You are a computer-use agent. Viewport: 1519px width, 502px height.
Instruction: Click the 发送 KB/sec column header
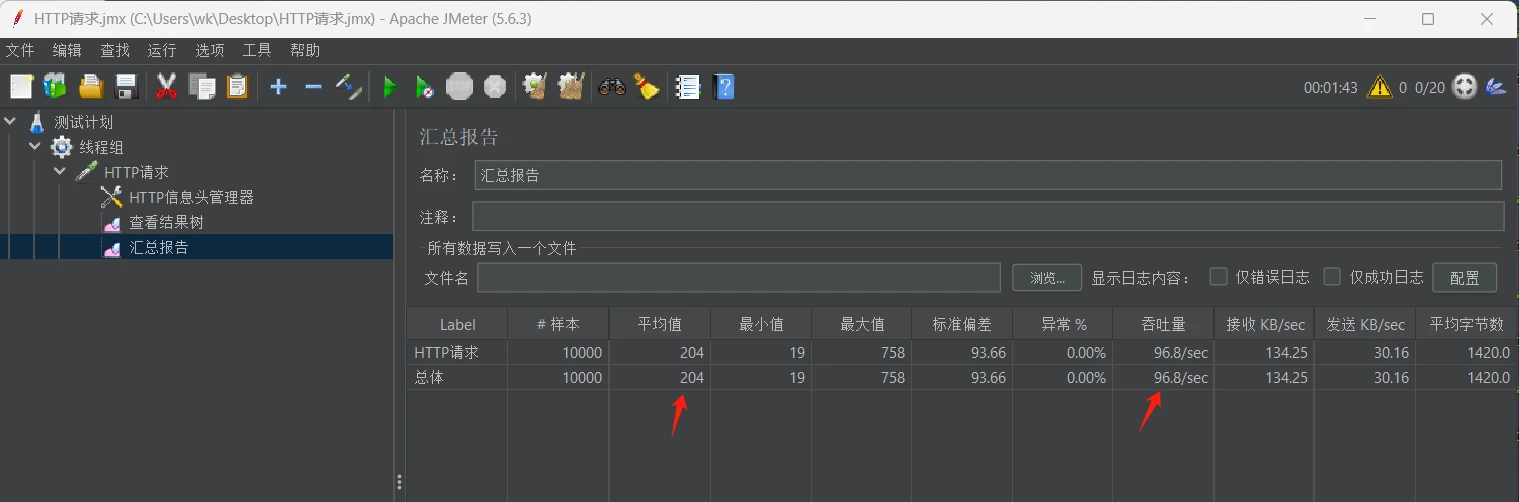tap(1365, 324)
